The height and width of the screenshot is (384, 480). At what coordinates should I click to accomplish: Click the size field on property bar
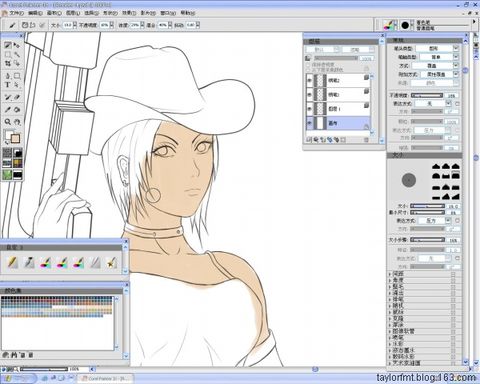pos(68,25)
